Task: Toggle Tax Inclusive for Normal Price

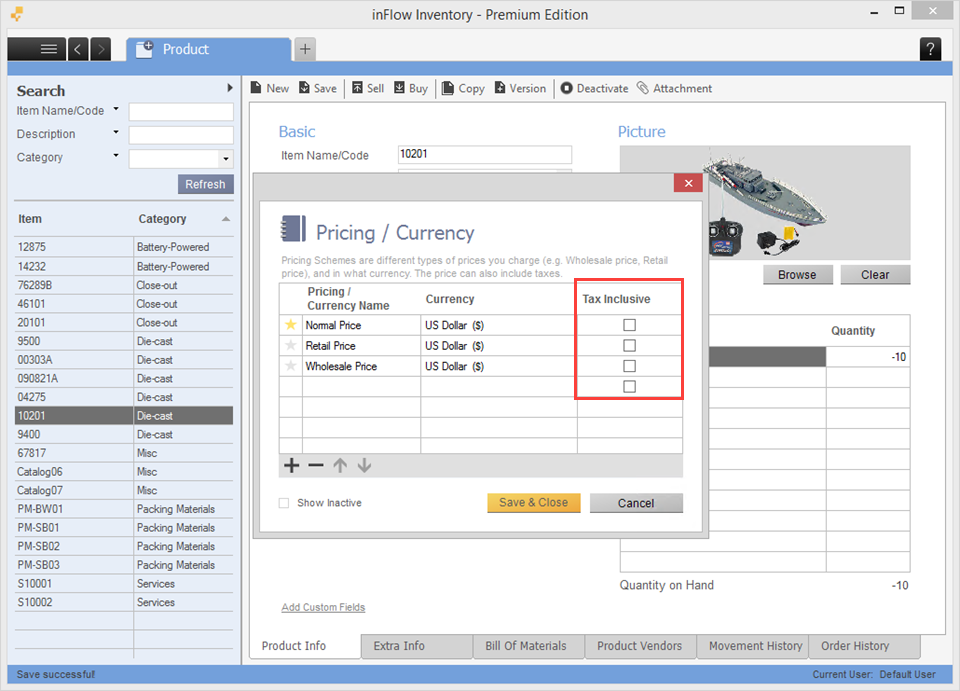Action: (629, 325)
